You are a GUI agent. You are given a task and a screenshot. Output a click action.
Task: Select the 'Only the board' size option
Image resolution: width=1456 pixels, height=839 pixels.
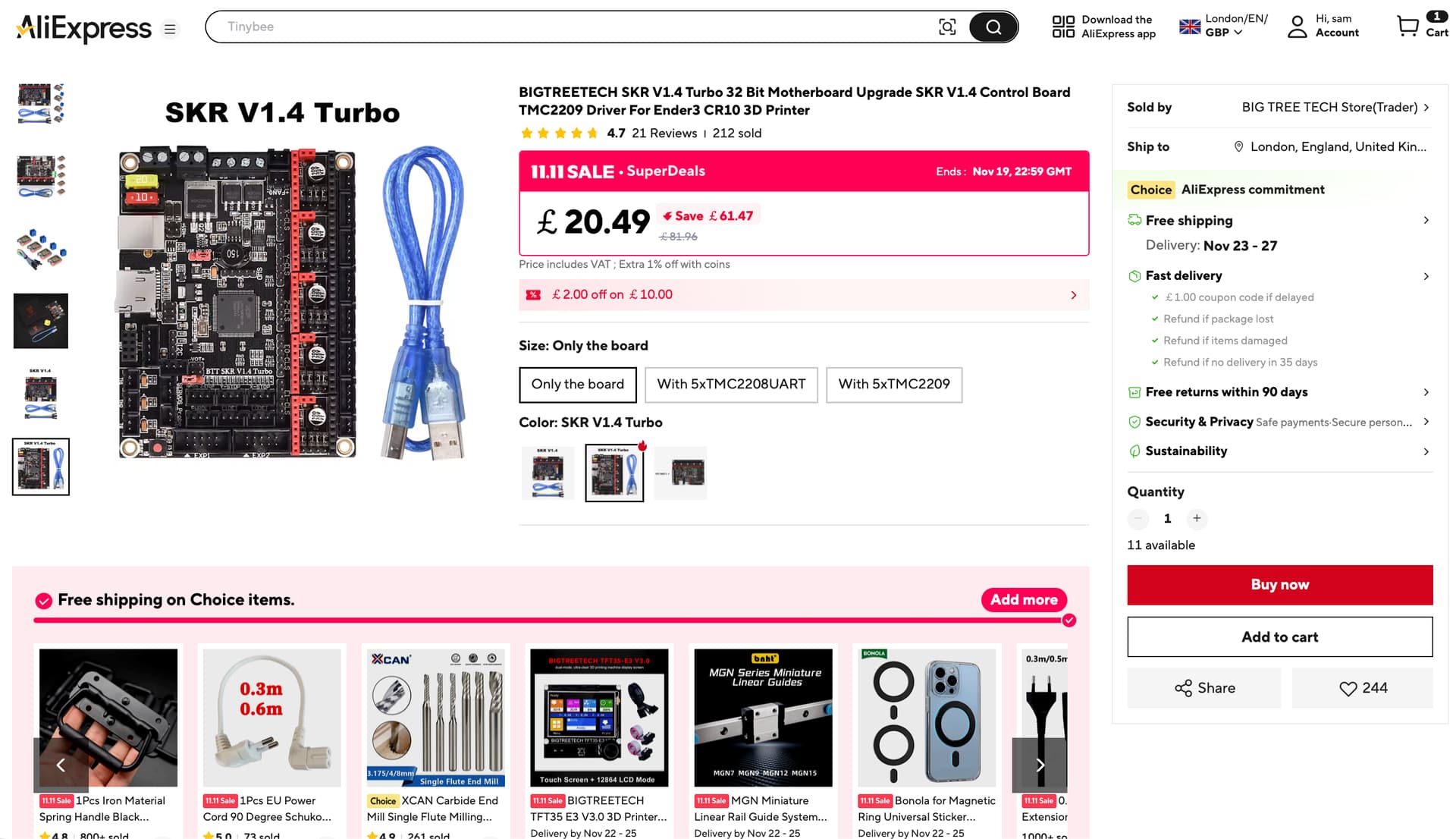(578, 385)
